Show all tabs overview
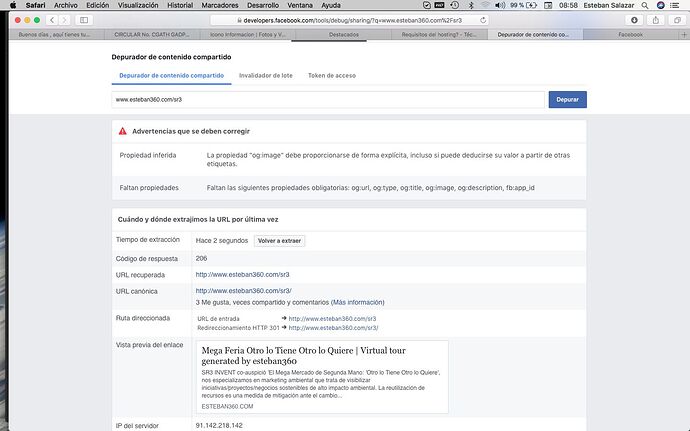 click(x=677, y=20)
